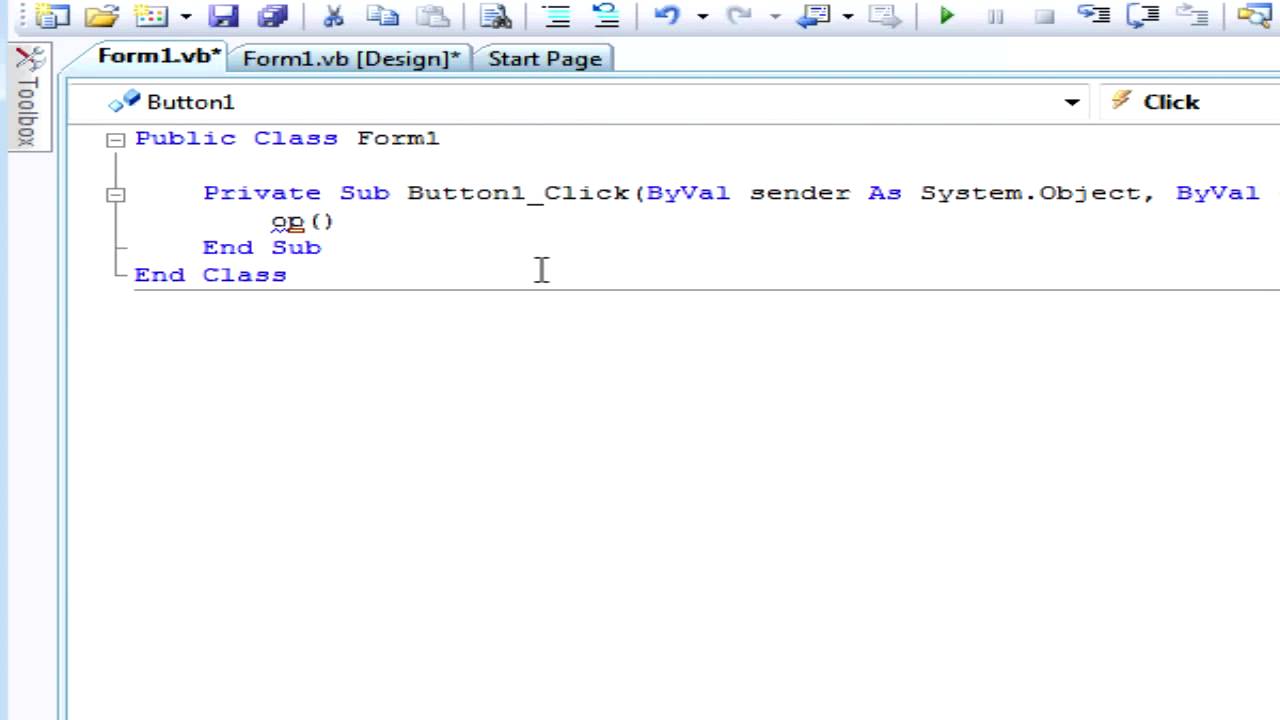Click the Cut scissors icon
The width and height of the screenshot is (1280, 720).
coord(334,16)
